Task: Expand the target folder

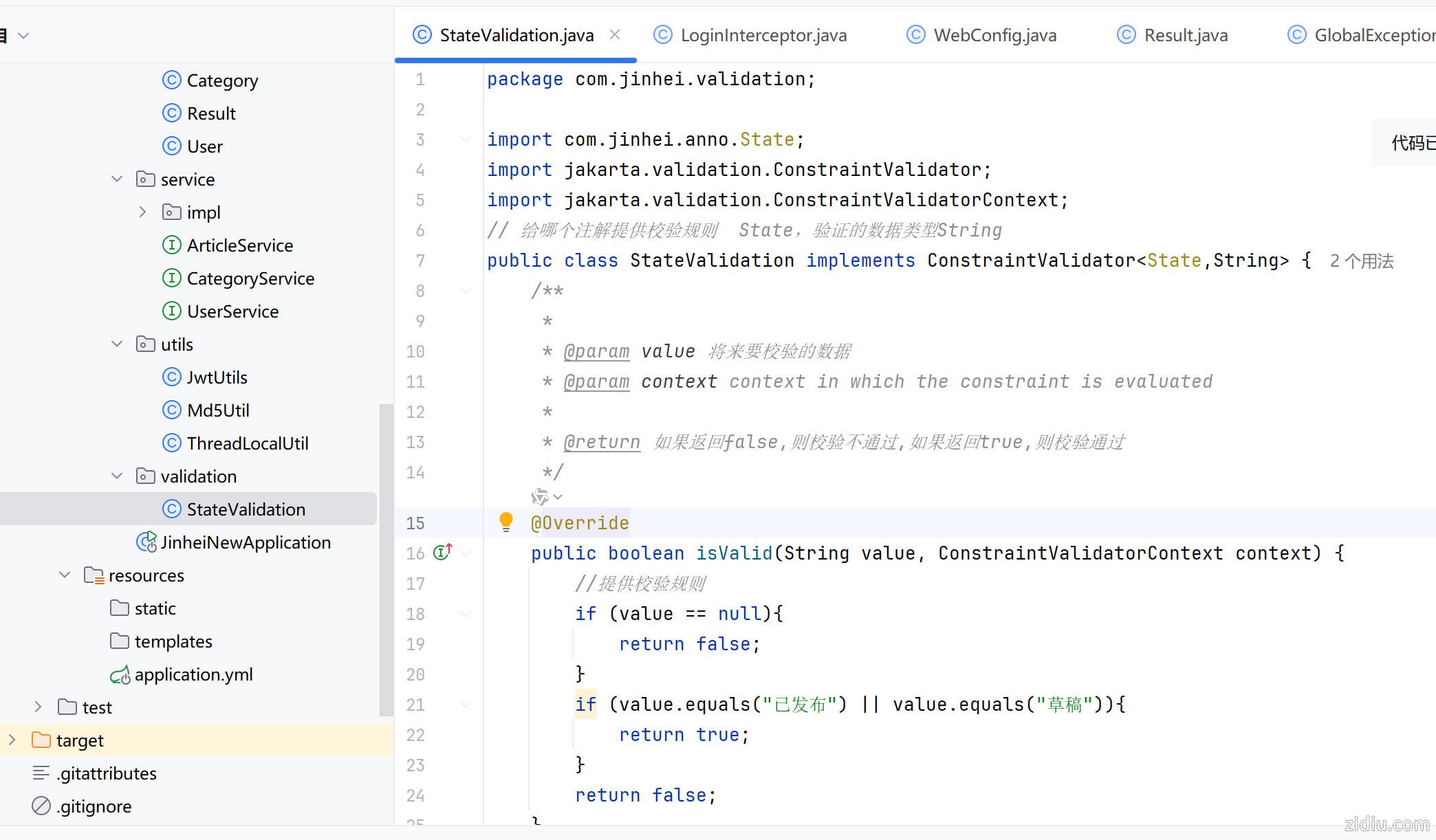Action: pyautogui.click(x=12, y=740)
